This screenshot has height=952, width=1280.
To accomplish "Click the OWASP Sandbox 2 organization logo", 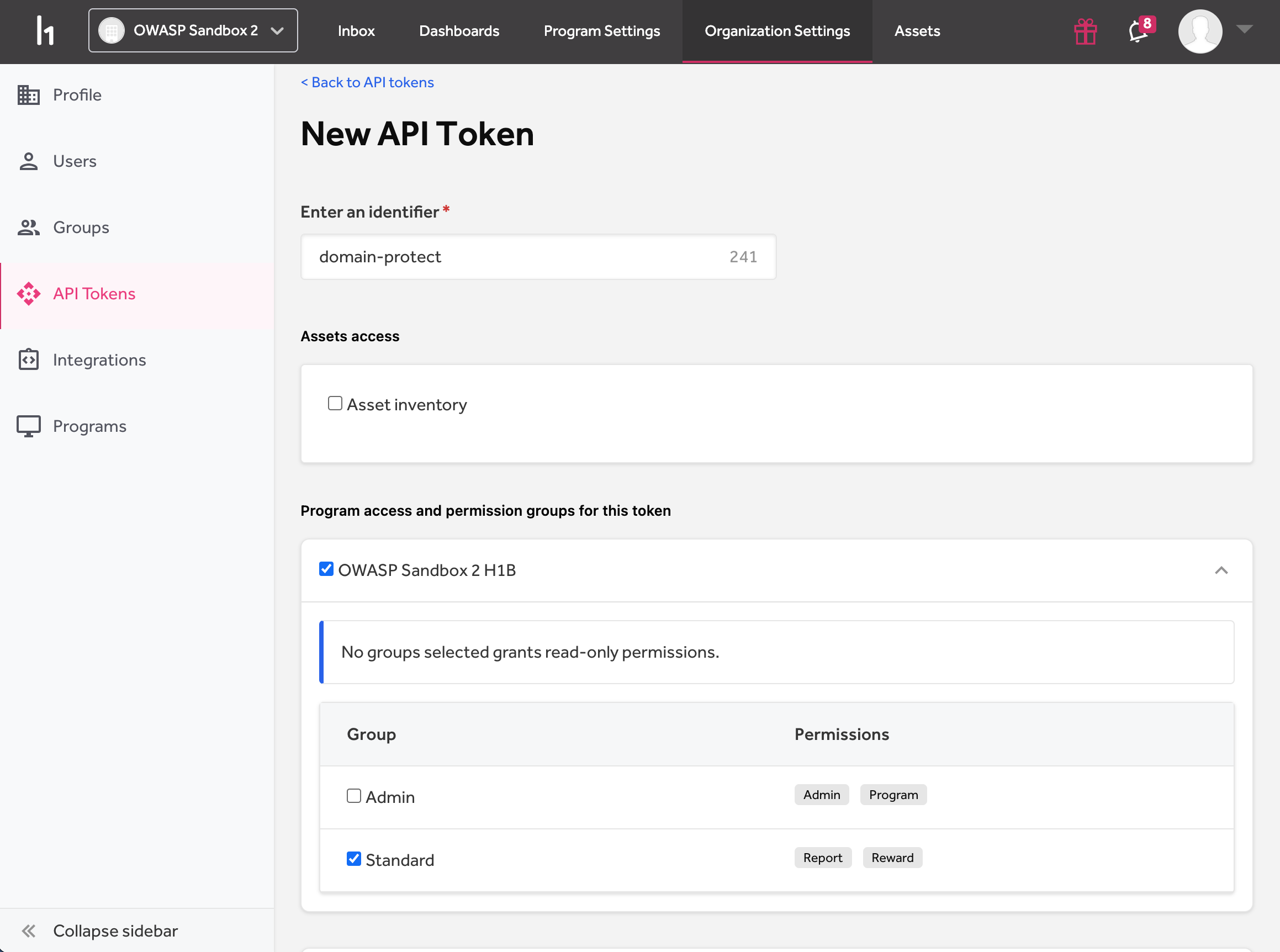I will pos(111,30).
